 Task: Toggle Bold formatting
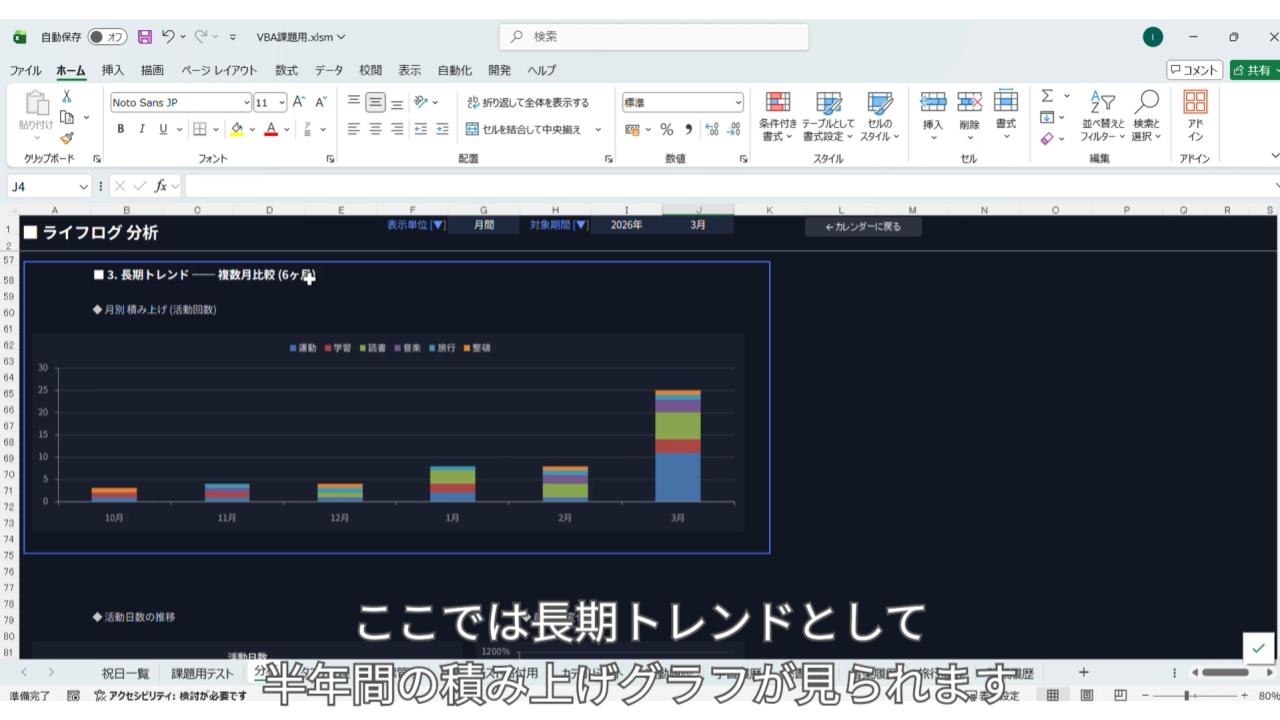click(x=121, y=129)
